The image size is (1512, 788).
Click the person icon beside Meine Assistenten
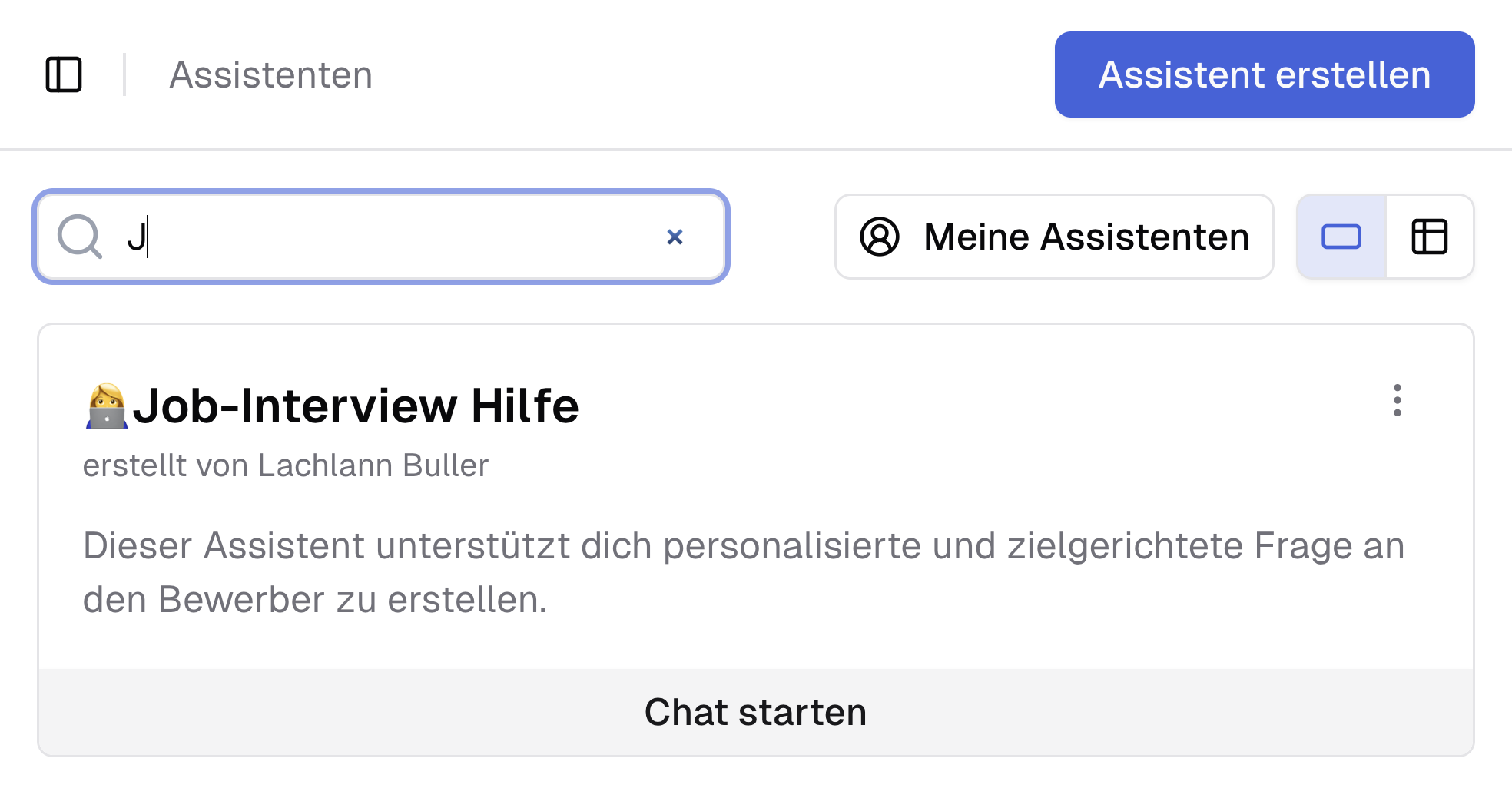pyautogui.click(x=879, y=237)
